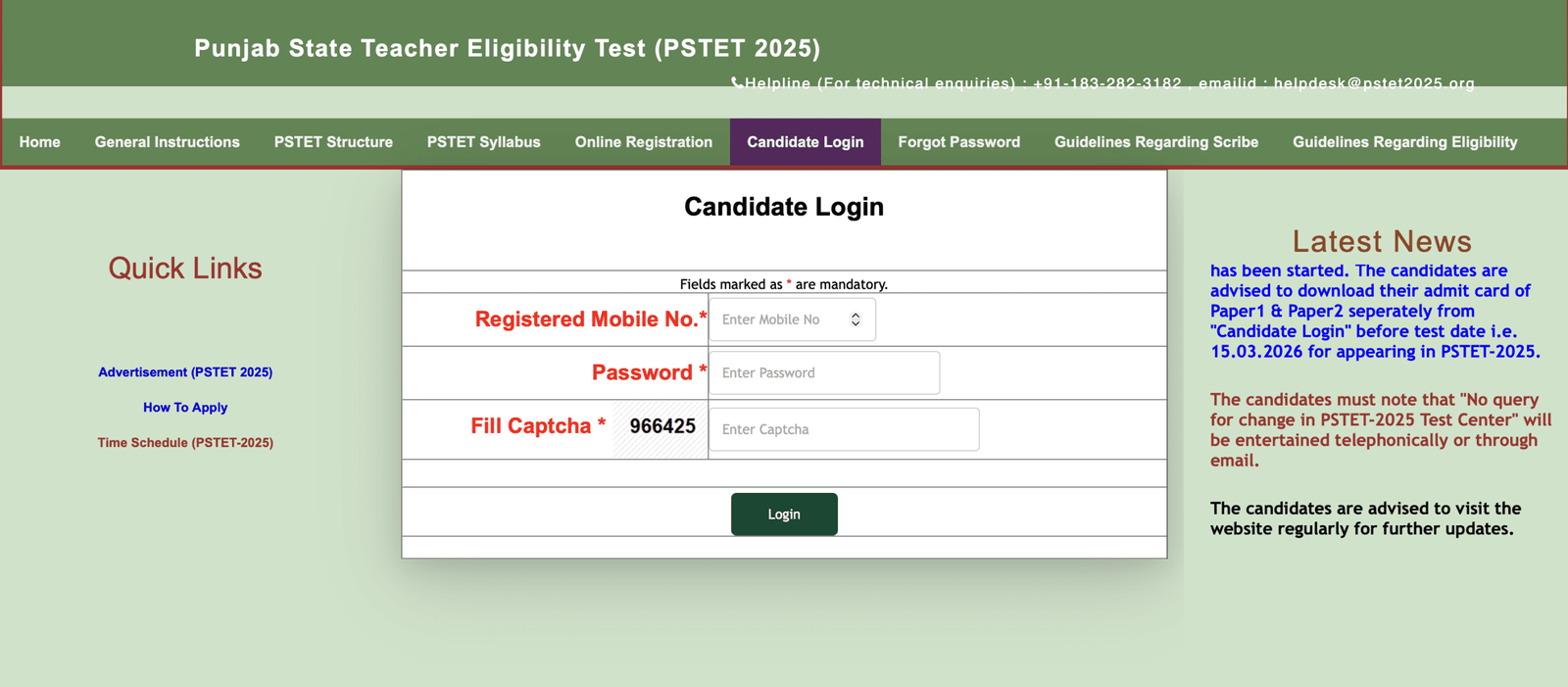
Task: Open Online Registration
Action: pyautogui.click(x=643, y=142)
